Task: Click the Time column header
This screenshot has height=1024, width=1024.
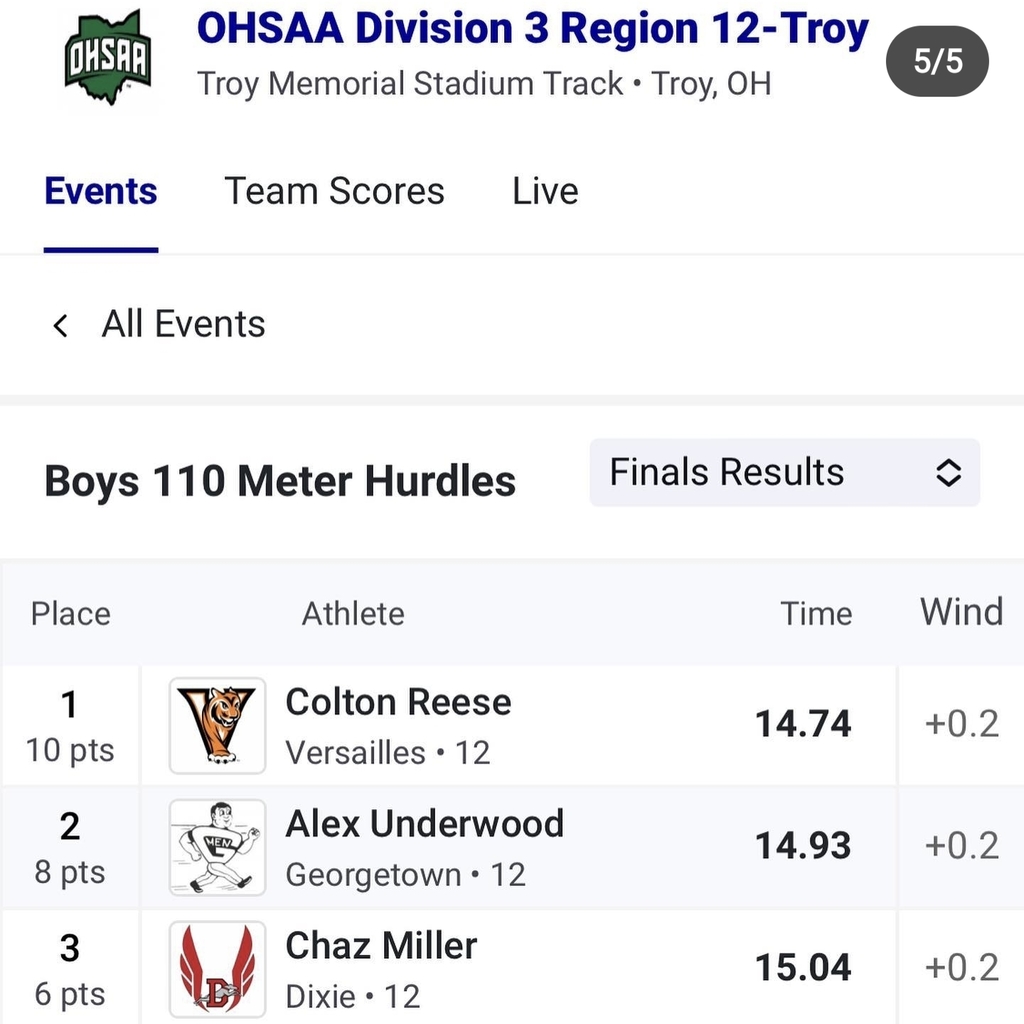Action: click(x=816, y=614)
